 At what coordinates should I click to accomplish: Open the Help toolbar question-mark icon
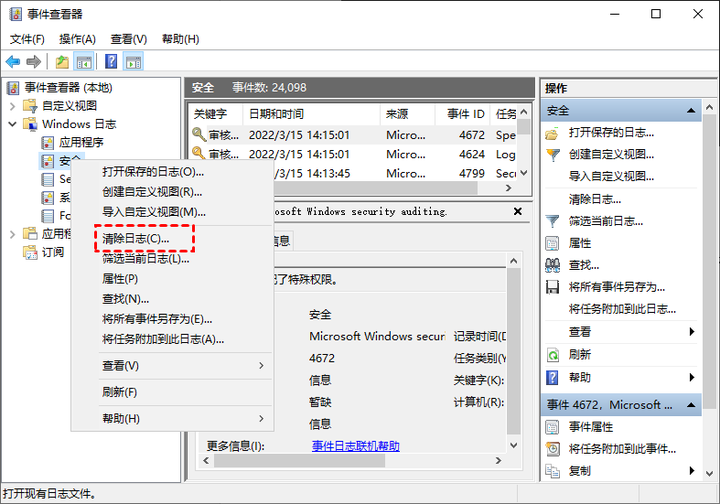[x=111, y=61]
